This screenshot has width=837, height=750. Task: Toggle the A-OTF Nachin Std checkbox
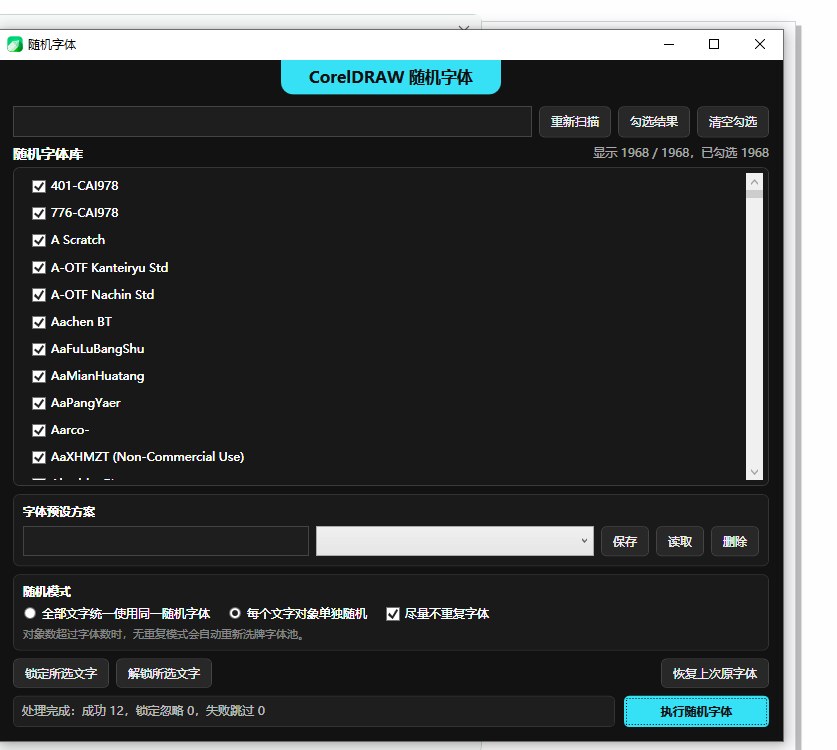click(x=39, y=295)
